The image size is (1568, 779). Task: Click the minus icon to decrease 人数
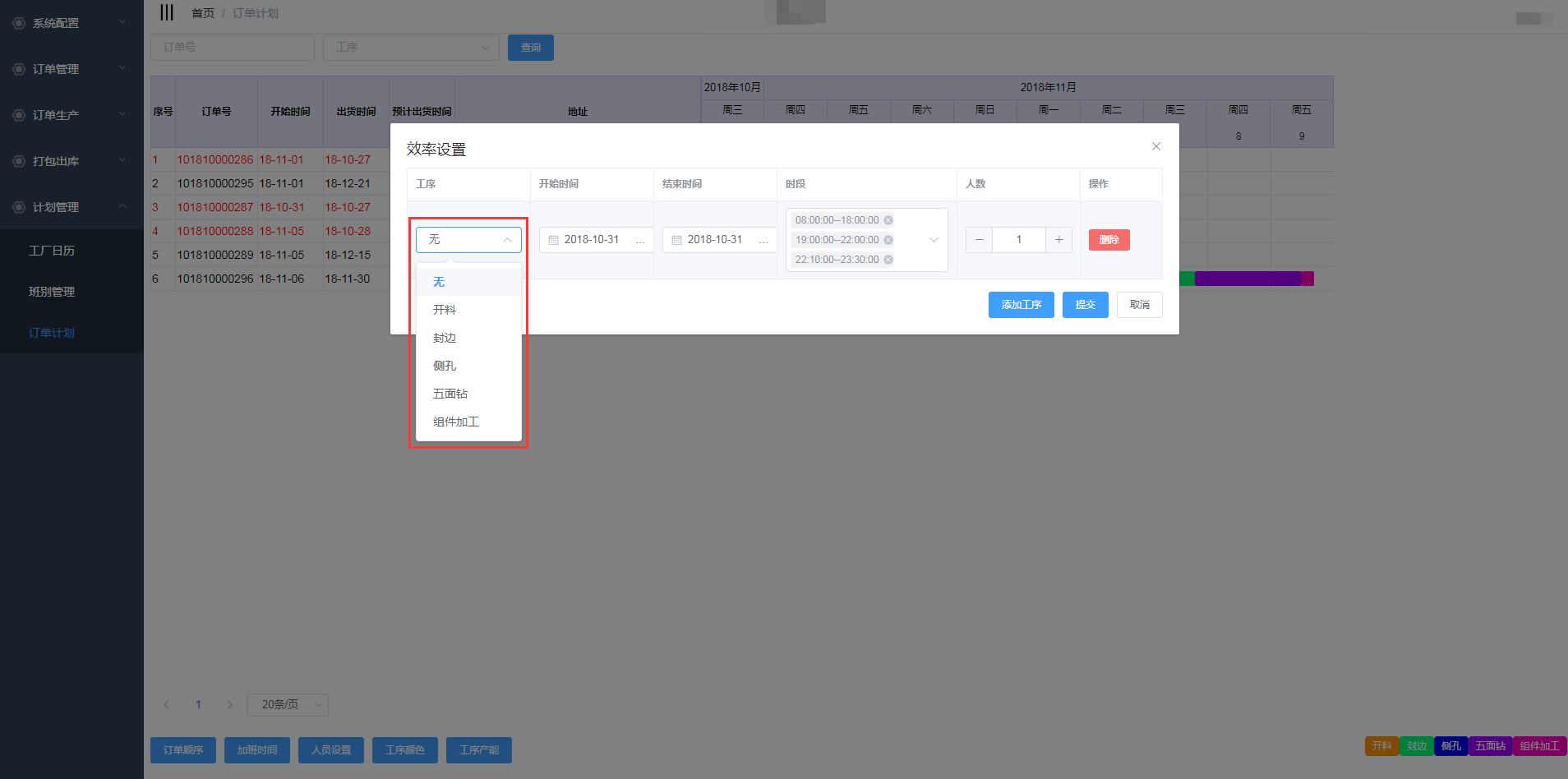point(979,240)
